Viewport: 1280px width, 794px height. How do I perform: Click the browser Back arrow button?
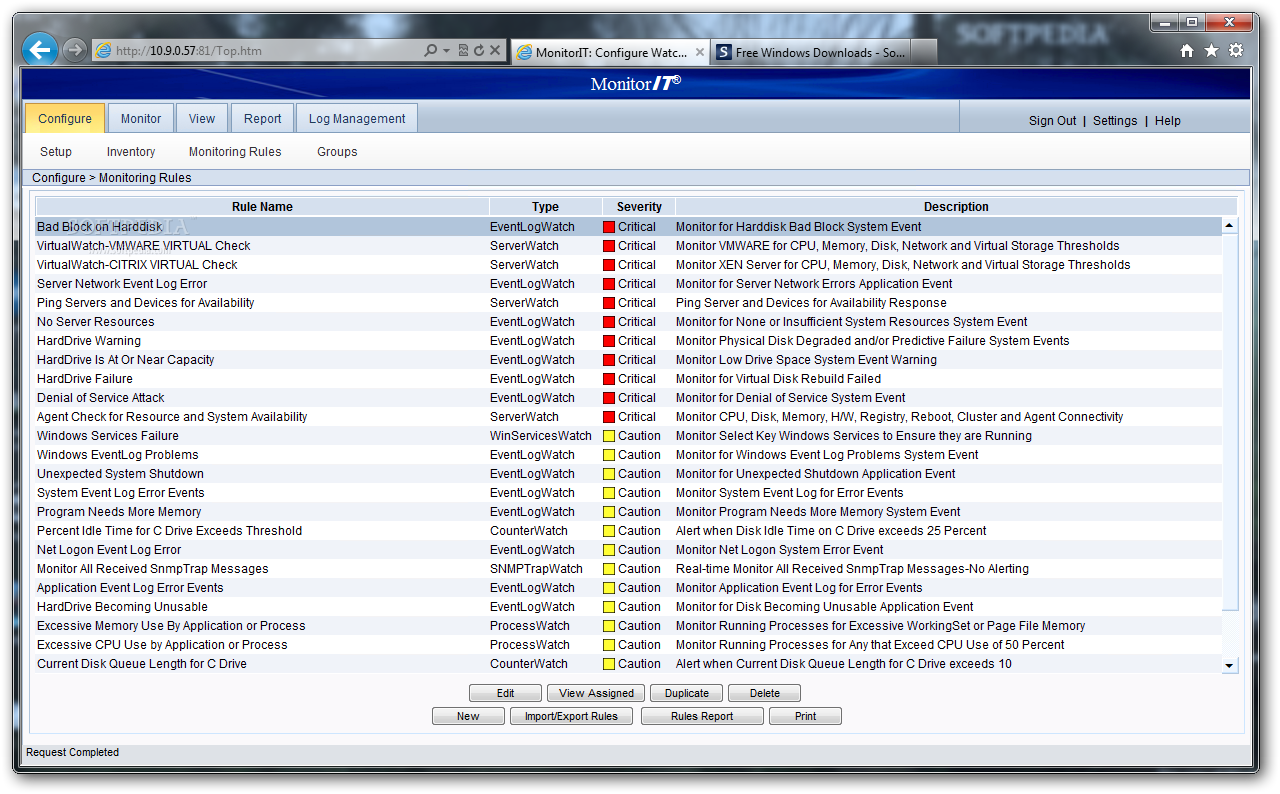(40, 49)
